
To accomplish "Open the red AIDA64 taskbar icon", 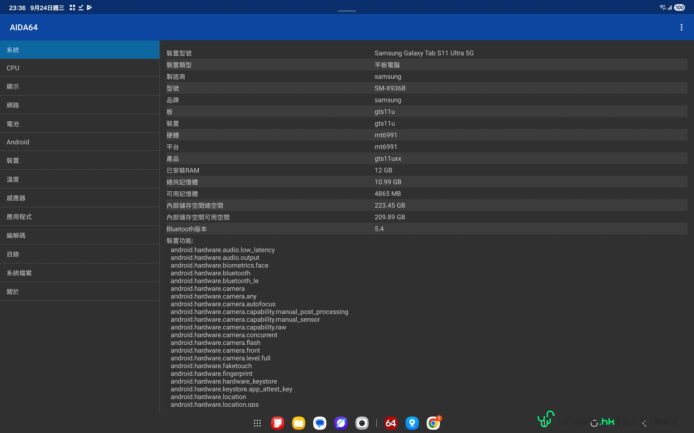I will point(390,423).
